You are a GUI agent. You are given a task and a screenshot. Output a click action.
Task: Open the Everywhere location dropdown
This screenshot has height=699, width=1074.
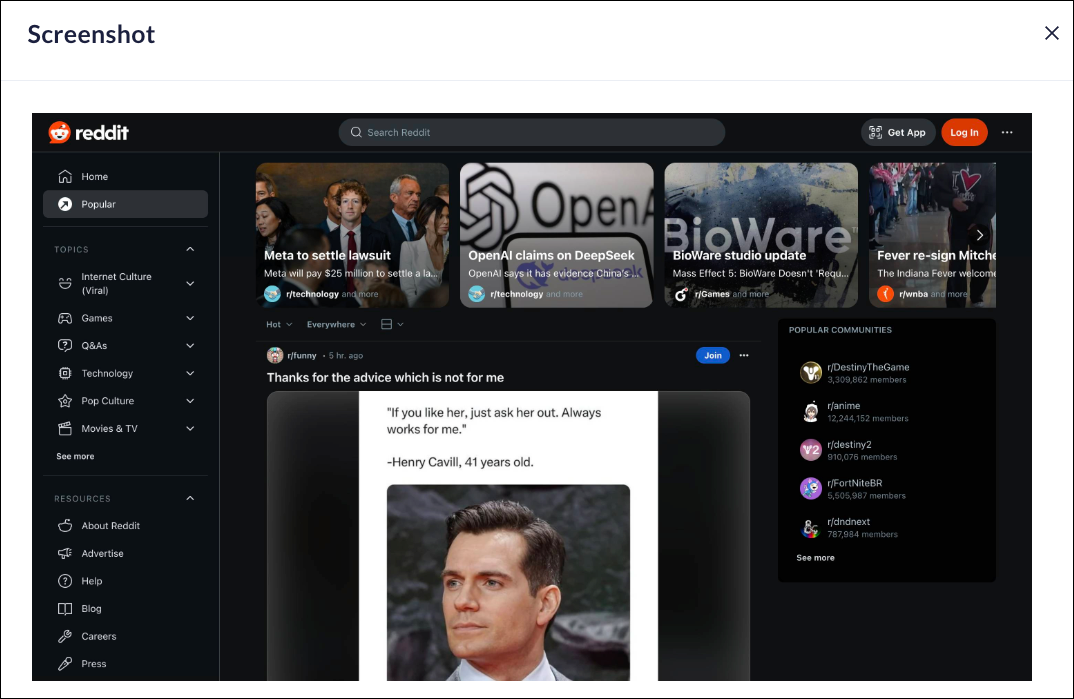(x=336, y=324)
